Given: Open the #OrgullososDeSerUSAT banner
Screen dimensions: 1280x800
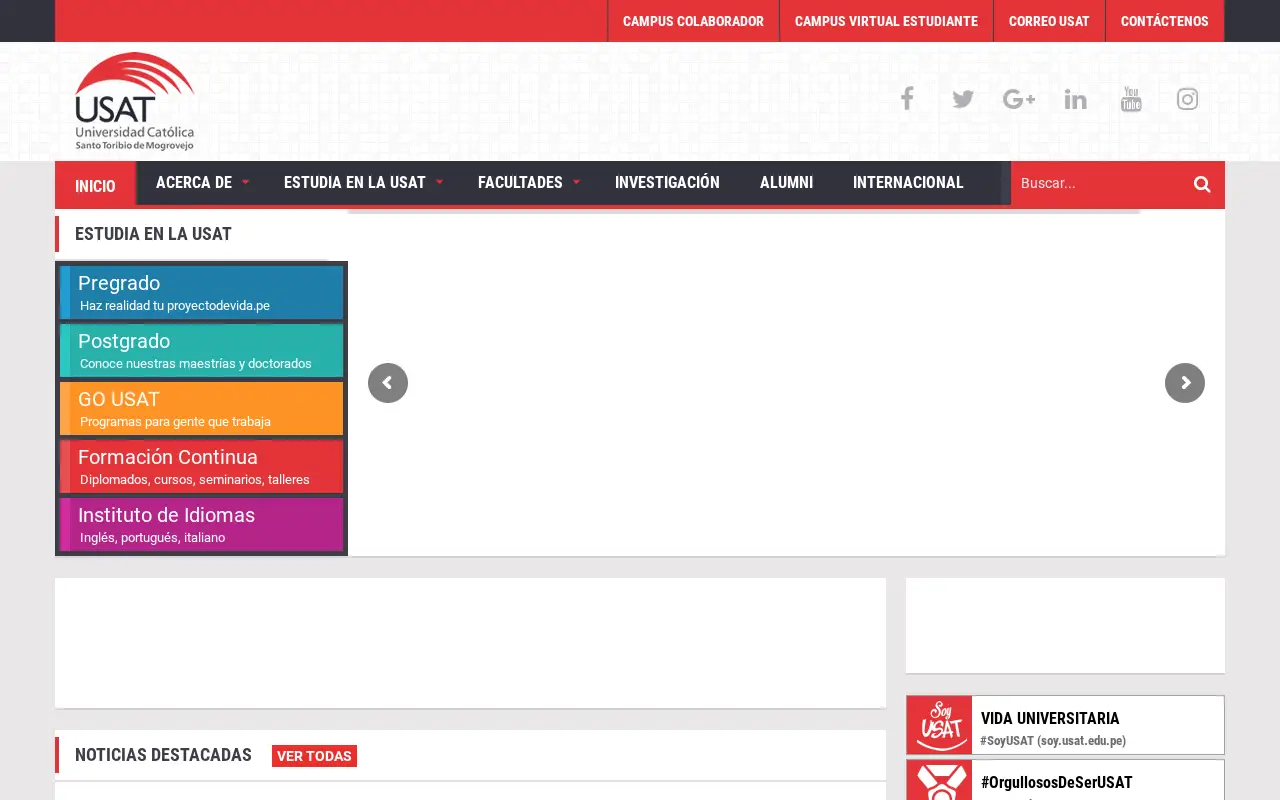Looking at the screenshot, I should pos(1065,781).
